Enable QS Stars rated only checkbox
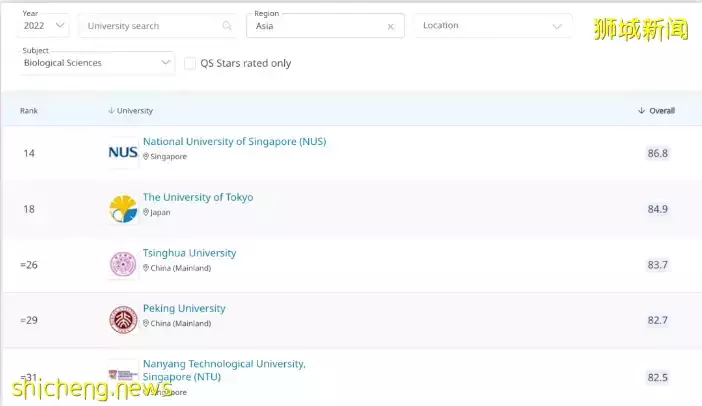702x406 pixels. pos(190,63)
